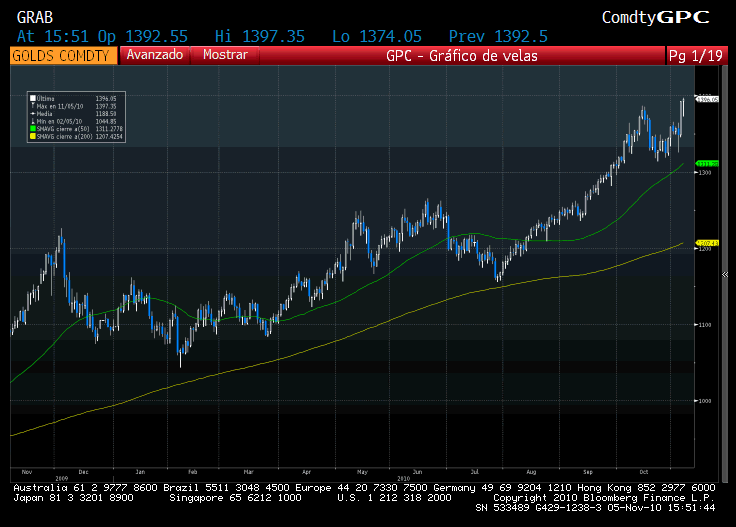The height and width of the screenshot is (527, 736).
Task: Click the Lo 1374.05 value
Action: pyautogui.click(x=377, y=36)
